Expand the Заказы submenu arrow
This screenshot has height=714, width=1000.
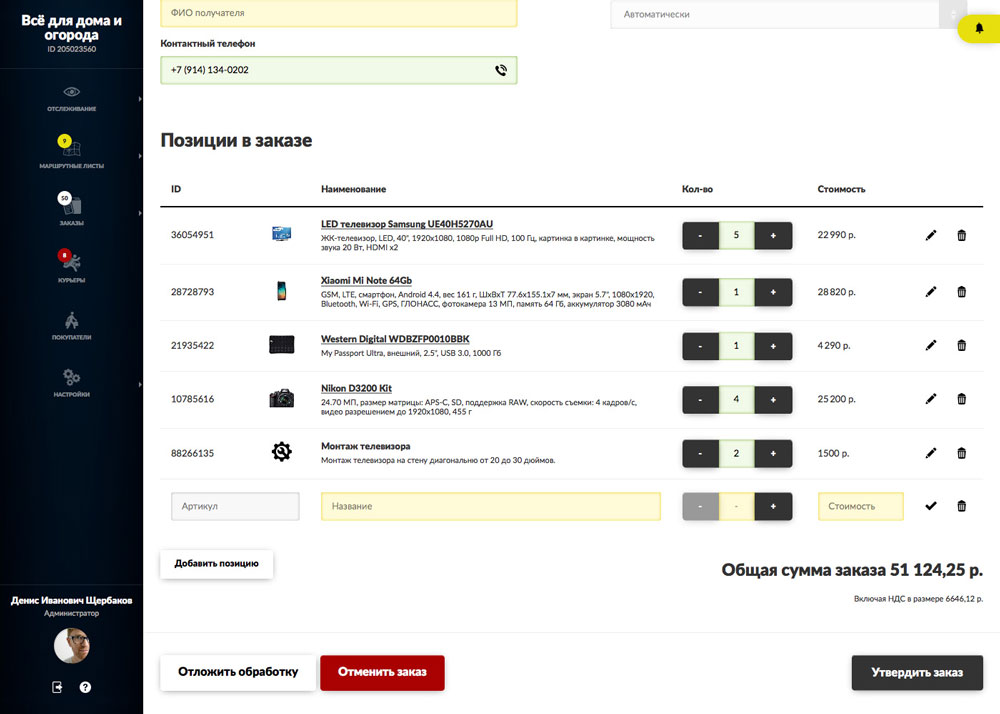(x=140, y=213)
